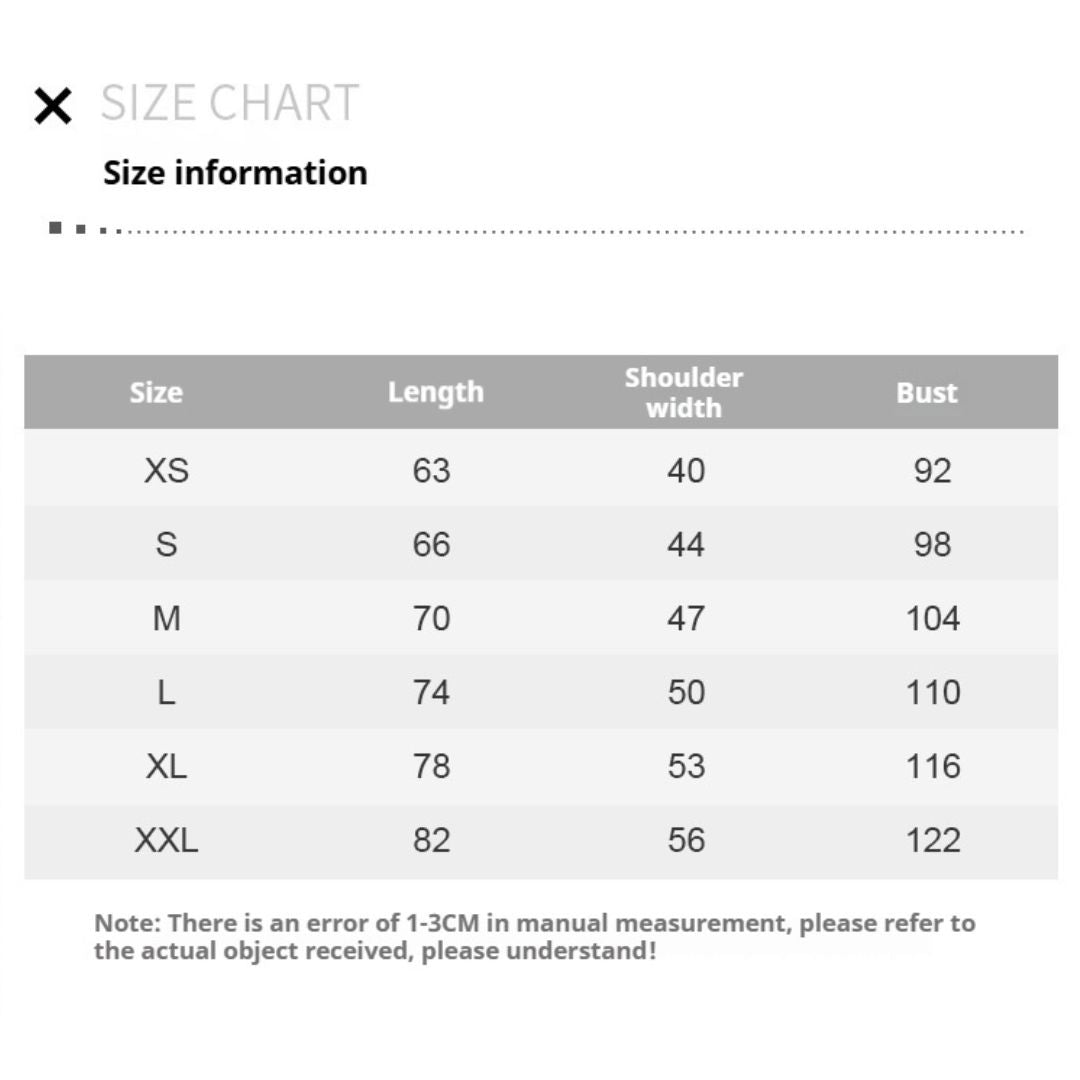Click the L size row label
Screen dimensions: 1080x1080
(166, 692)
